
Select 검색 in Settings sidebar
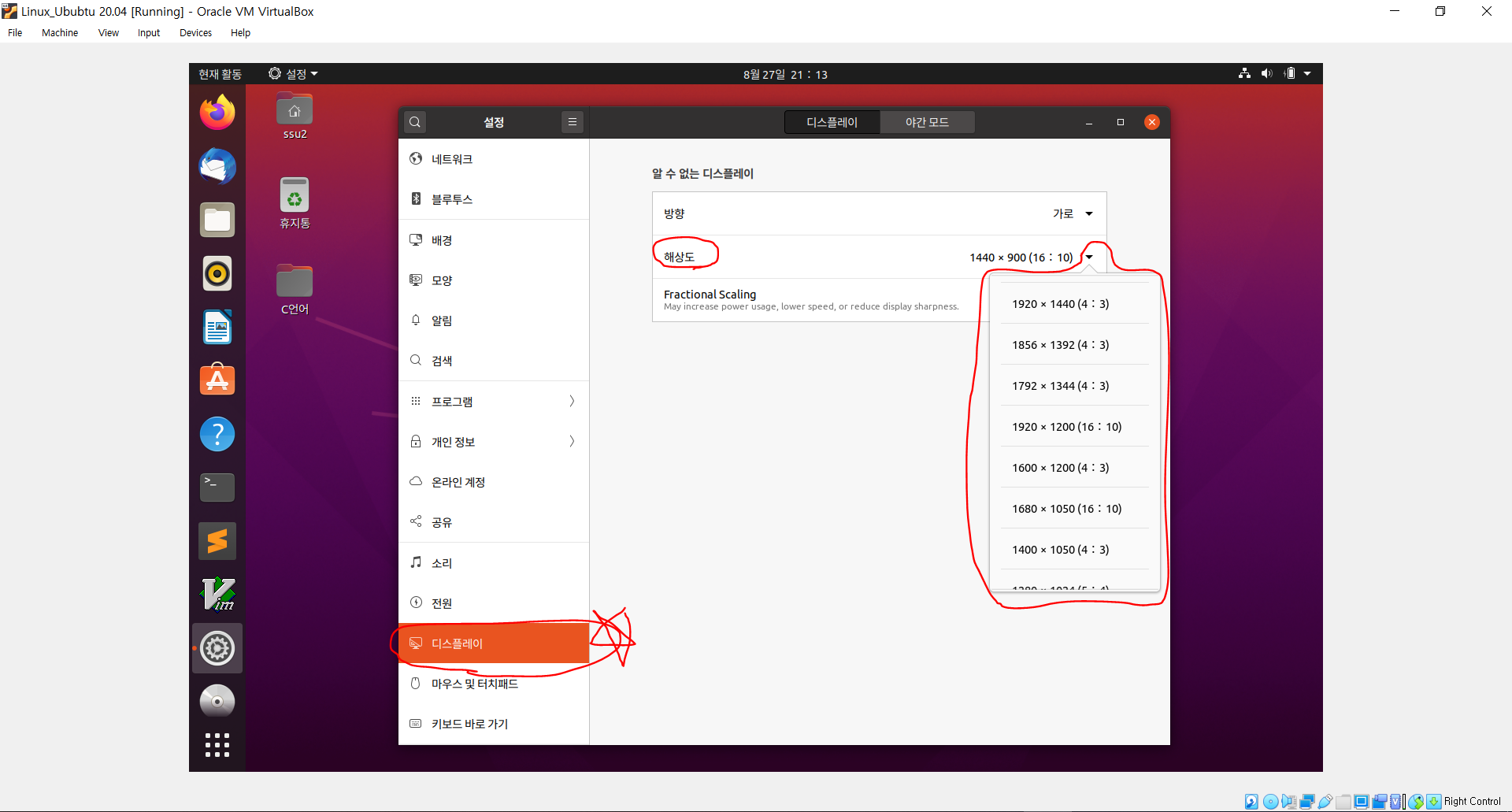pos(494,361)
